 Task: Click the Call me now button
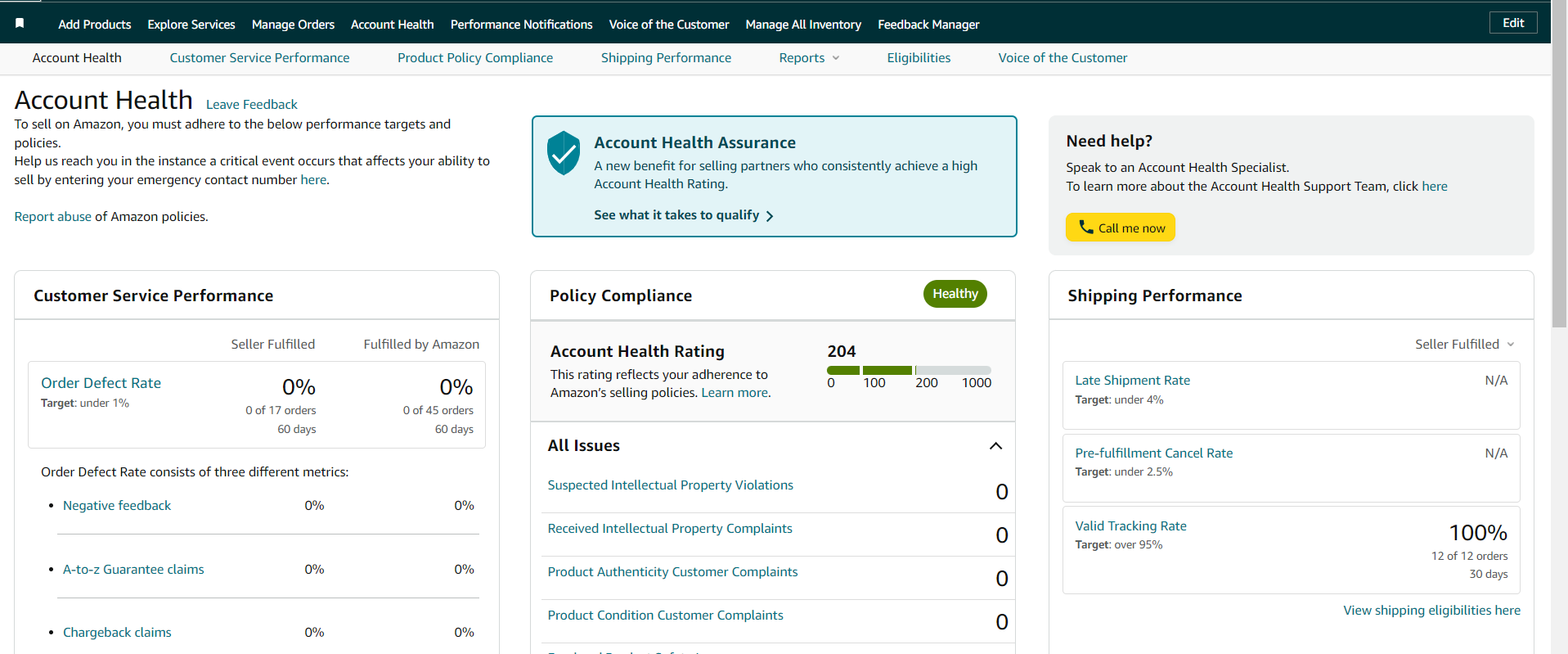click(1120, 228)
